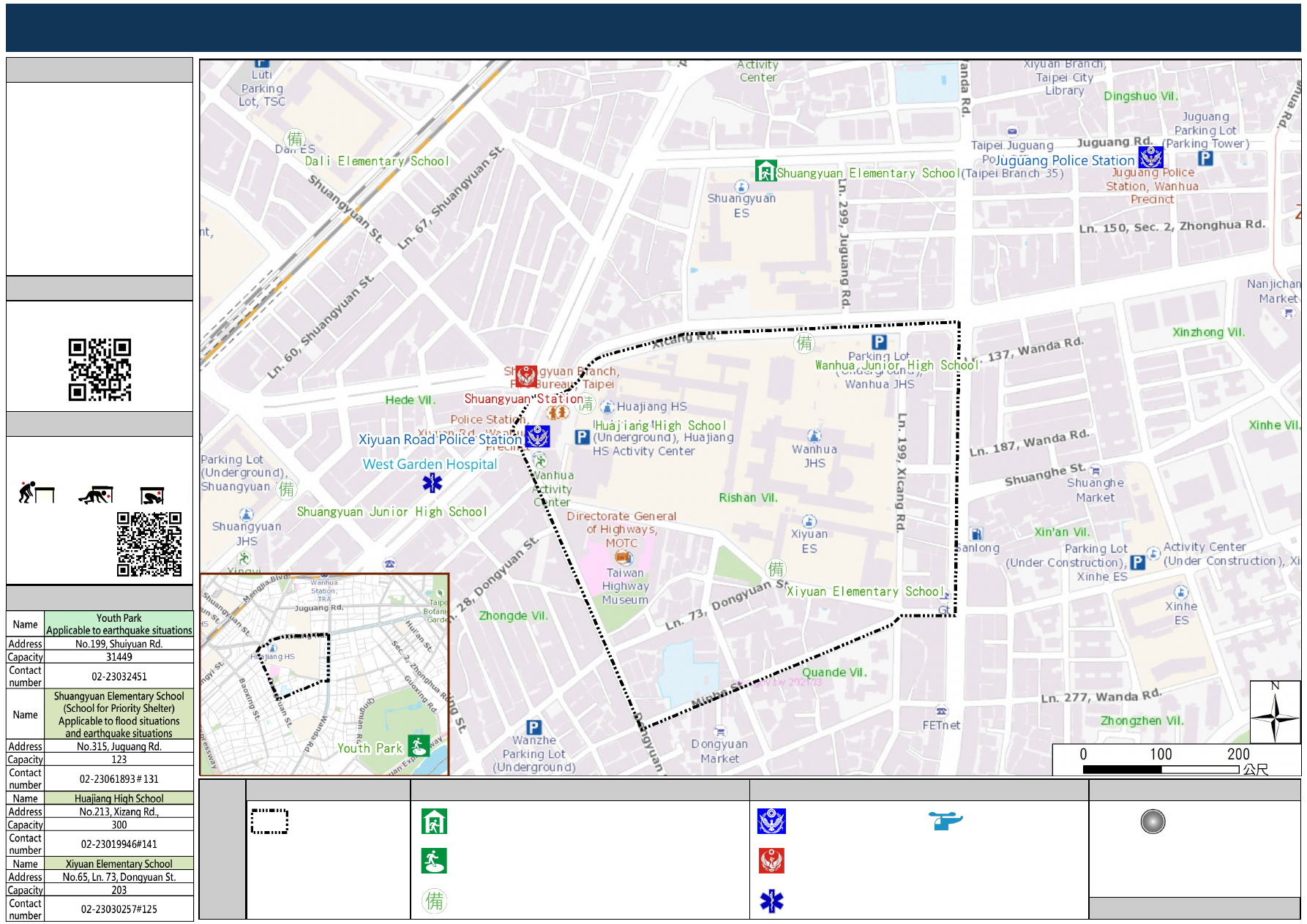Image resolution: width=1307 pixels, height=924 pixels.
Task: Click the Xiyuan Elementary School table name cell
Action: pos(119,863)
